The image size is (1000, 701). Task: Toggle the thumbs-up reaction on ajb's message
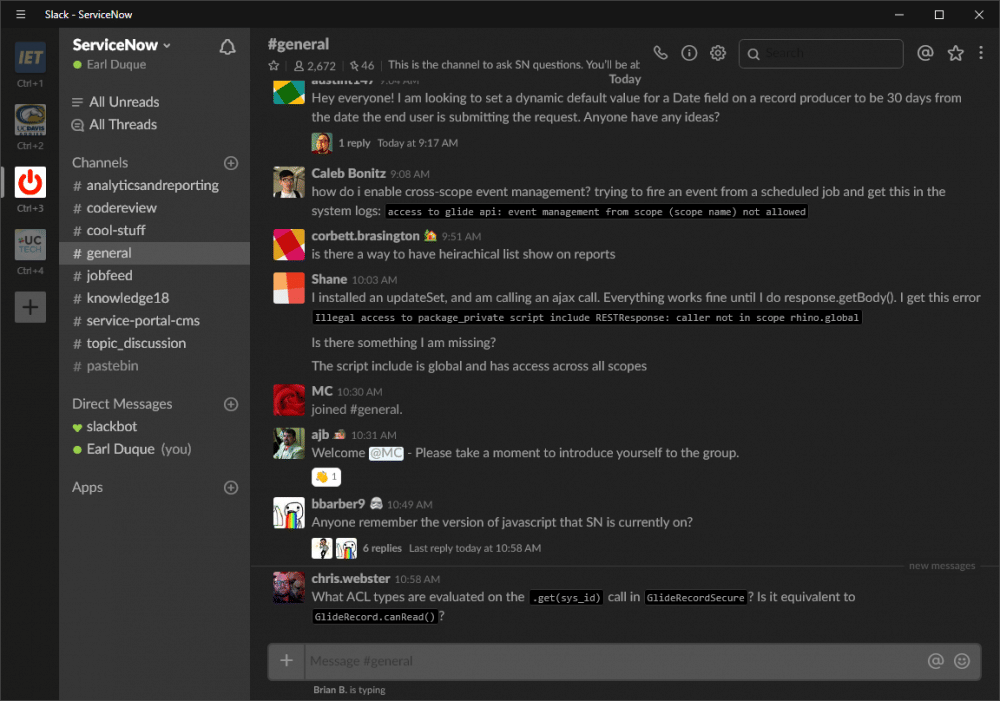point(325,477)
